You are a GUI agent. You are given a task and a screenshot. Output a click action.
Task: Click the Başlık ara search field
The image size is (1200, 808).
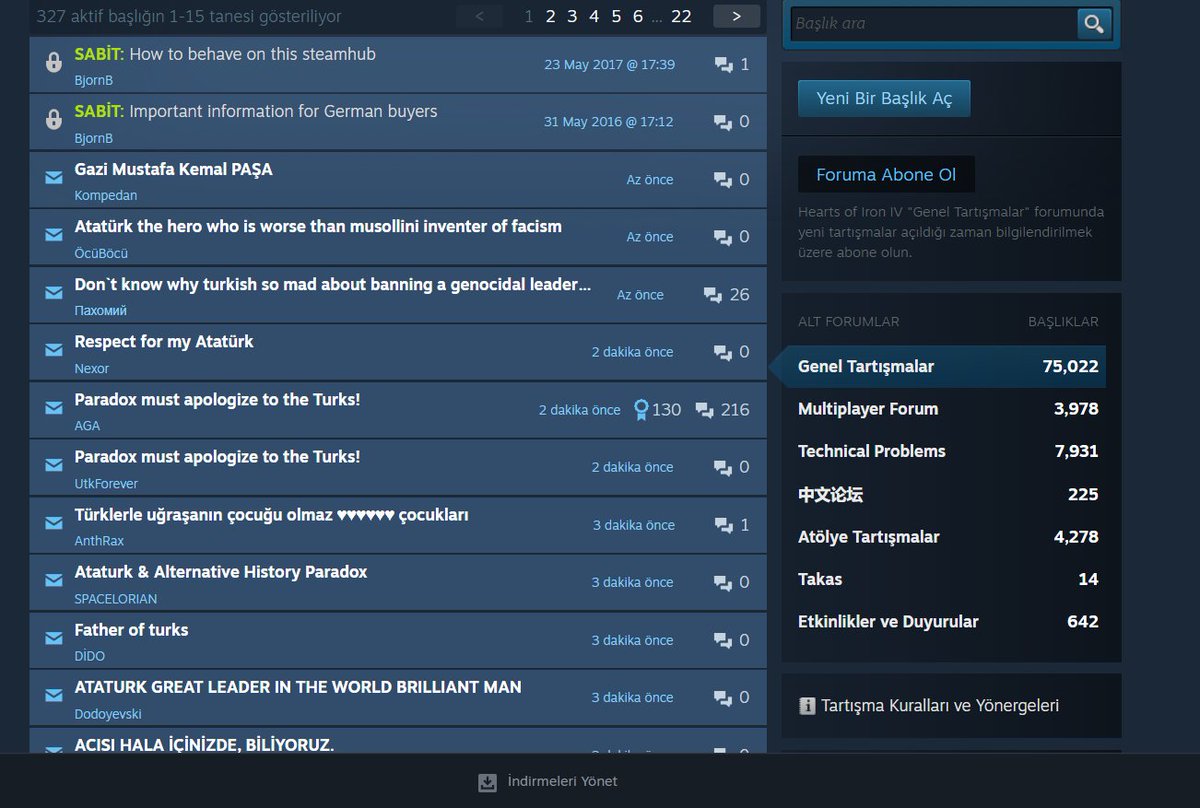point(933,23)
